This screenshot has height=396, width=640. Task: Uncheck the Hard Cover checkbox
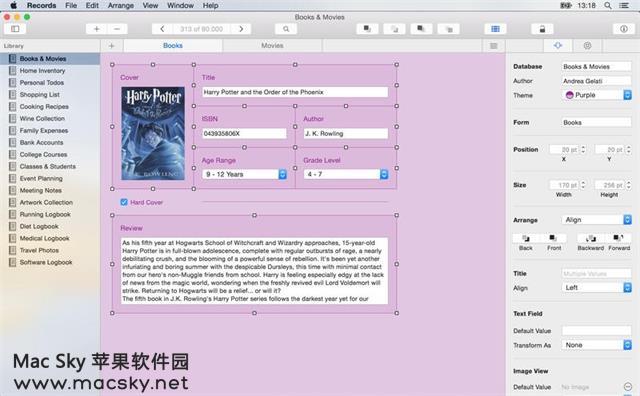coord(124,202)
